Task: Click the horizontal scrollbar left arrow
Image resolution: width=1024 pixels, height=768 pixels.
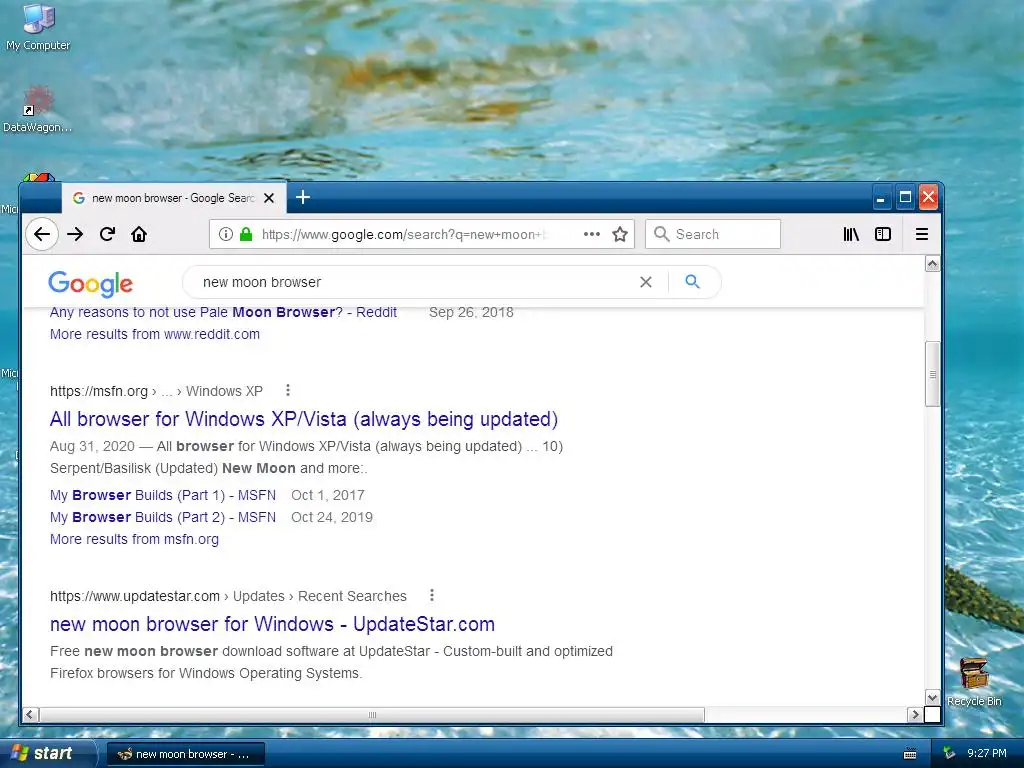Action: point(30,714)
